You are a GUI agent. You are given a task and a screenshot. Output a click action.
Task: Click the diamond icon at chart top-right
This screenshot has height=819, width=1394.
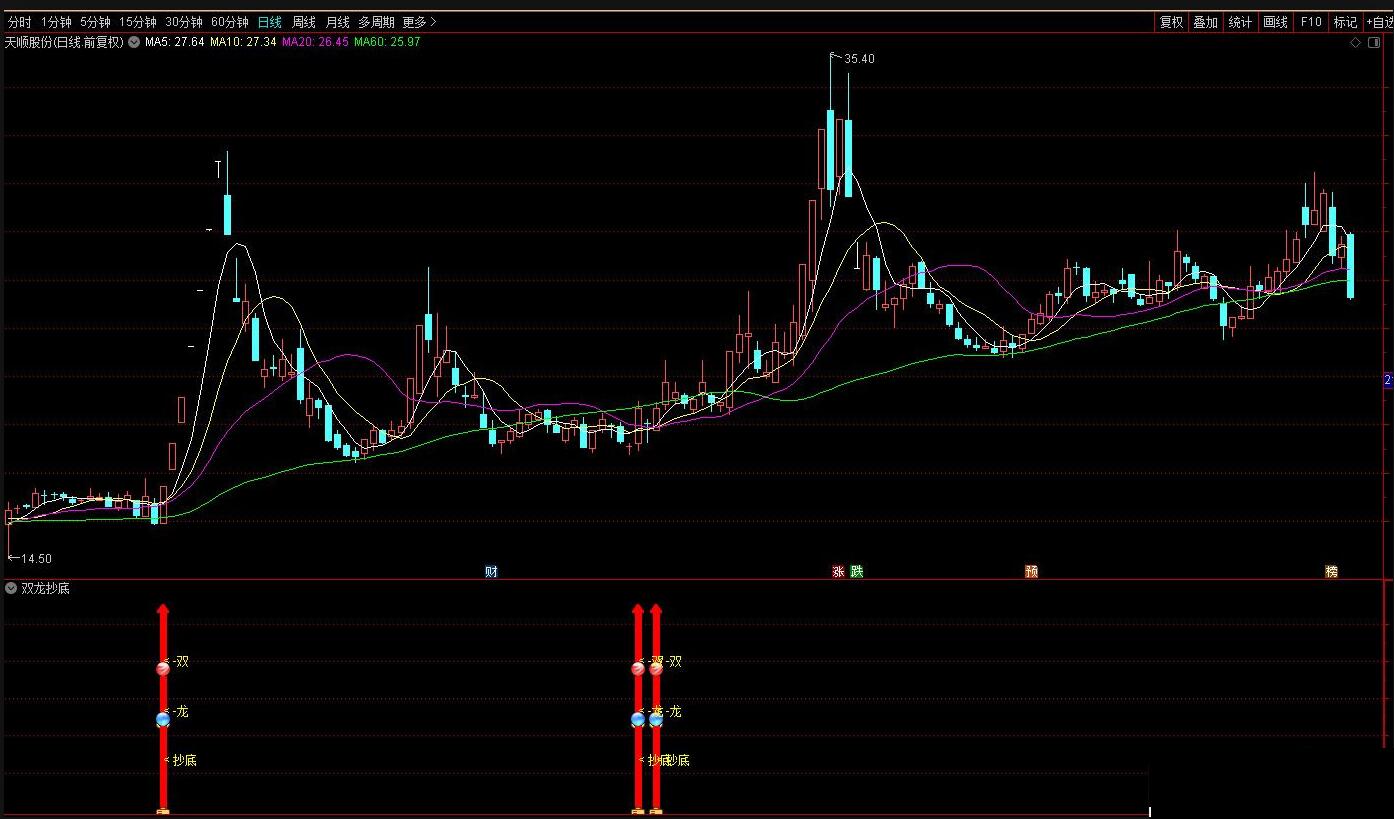click(x=1355, y=42)
